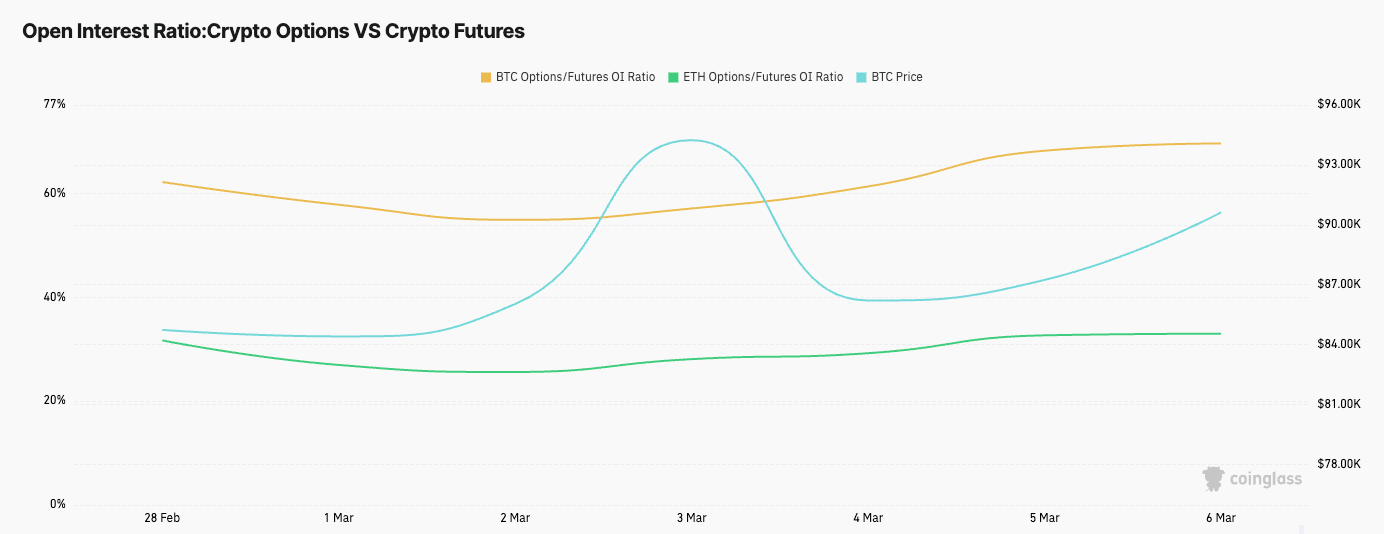Click the coinglass watermark text
The width and height of the screenshot is (1384, 534).
coord(1266,479)
